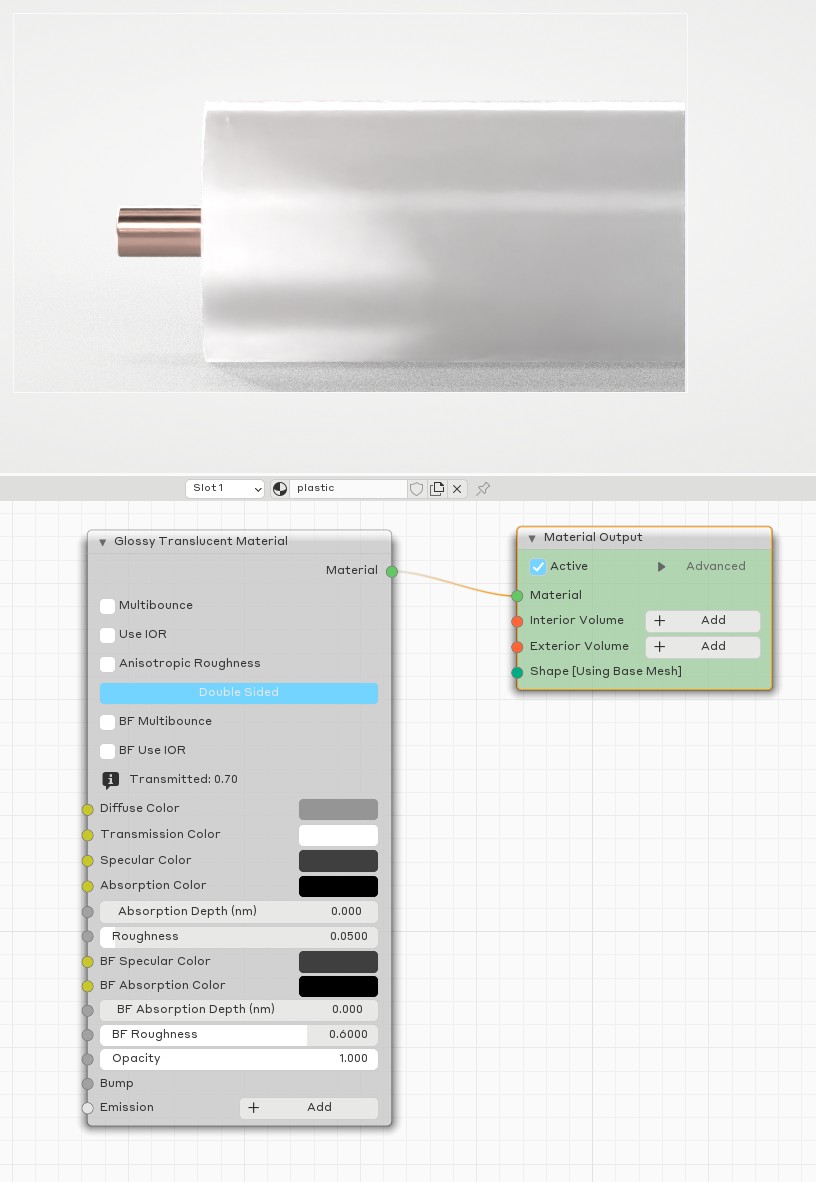Unlink the plastic material with X icon
816x1182 pixels.
tap(457, 489)
